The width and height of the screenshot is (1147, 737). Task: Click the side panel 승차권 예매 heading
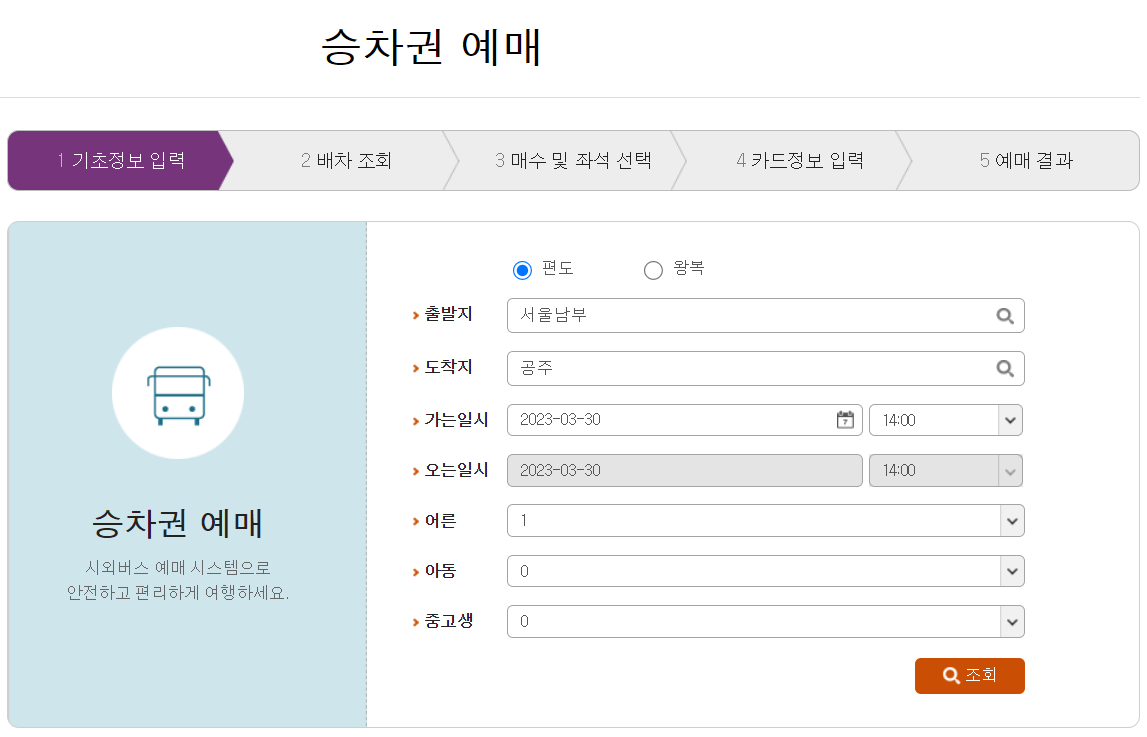click(178, 524)
